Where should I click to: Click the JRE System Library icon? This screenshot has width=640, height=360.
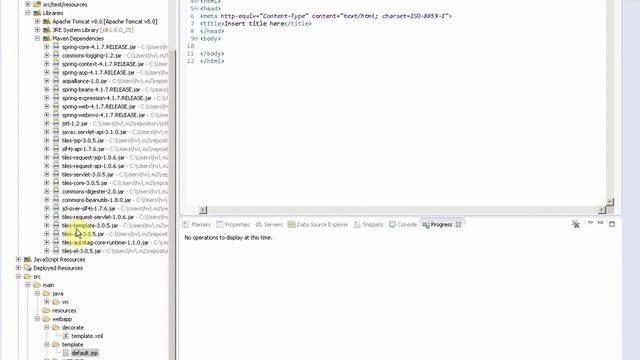(x=47, y=30)
